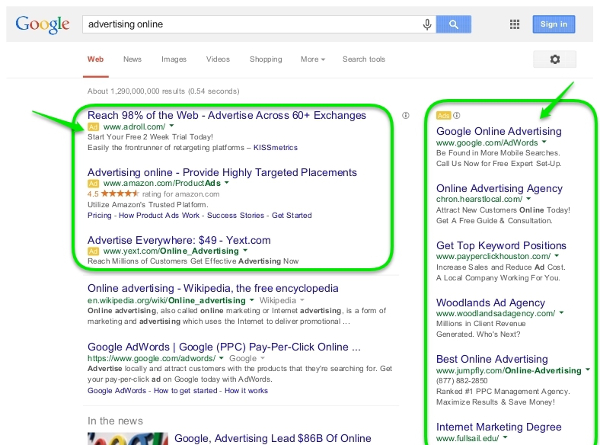Click the info icon beside top ads
Screen dimensions: 600x445
[x=406, y=115]
